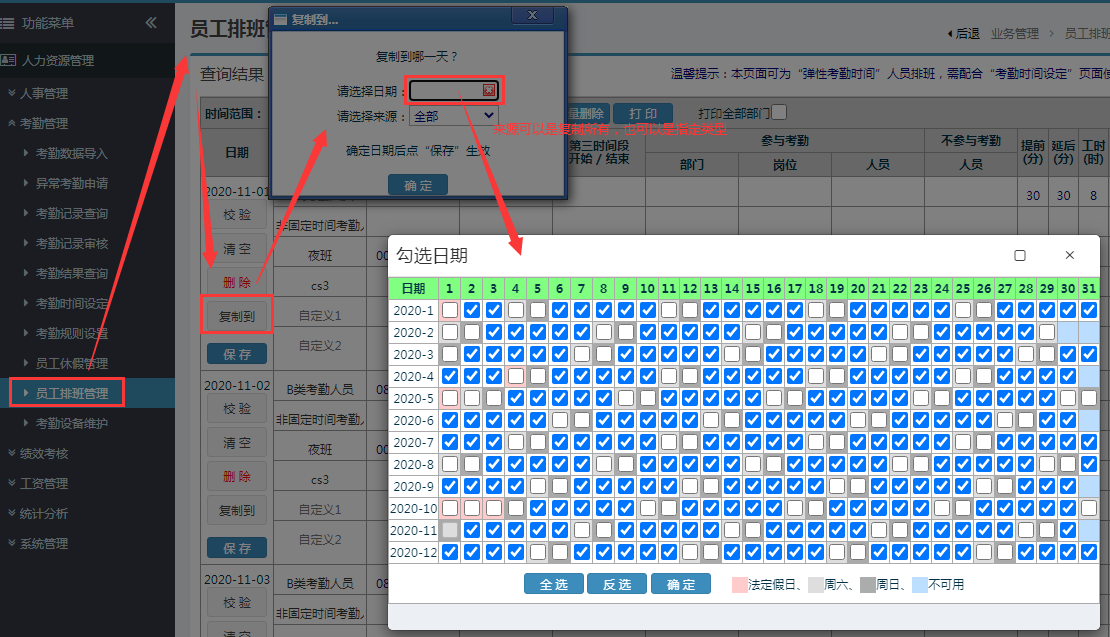Uncheck 2020-4 day 1 checkbox
Screen dimensions: 1110x637
coord(450,376)
